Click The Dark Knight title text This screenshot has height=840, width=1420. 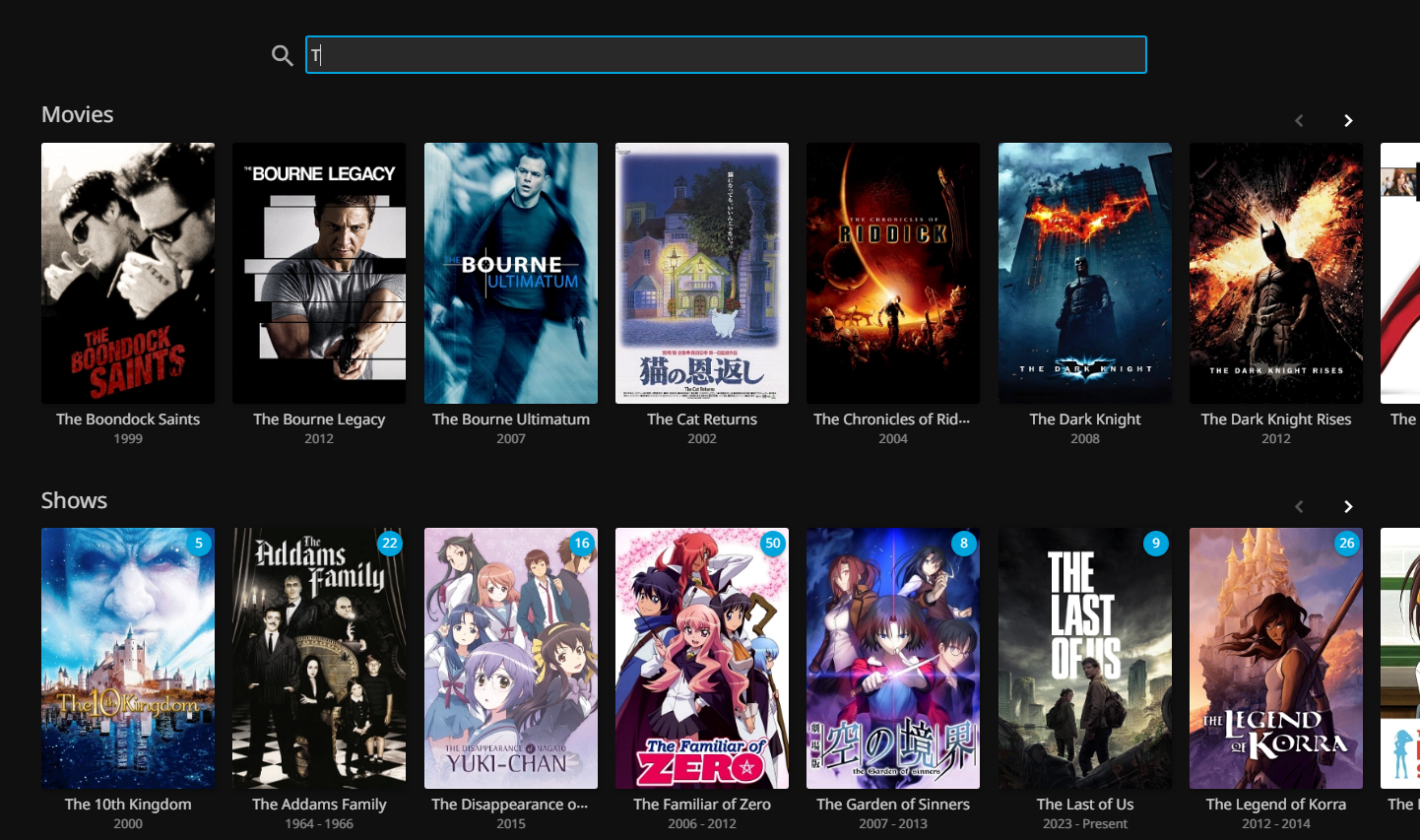pyautogui.click(x=1085, y=419)
